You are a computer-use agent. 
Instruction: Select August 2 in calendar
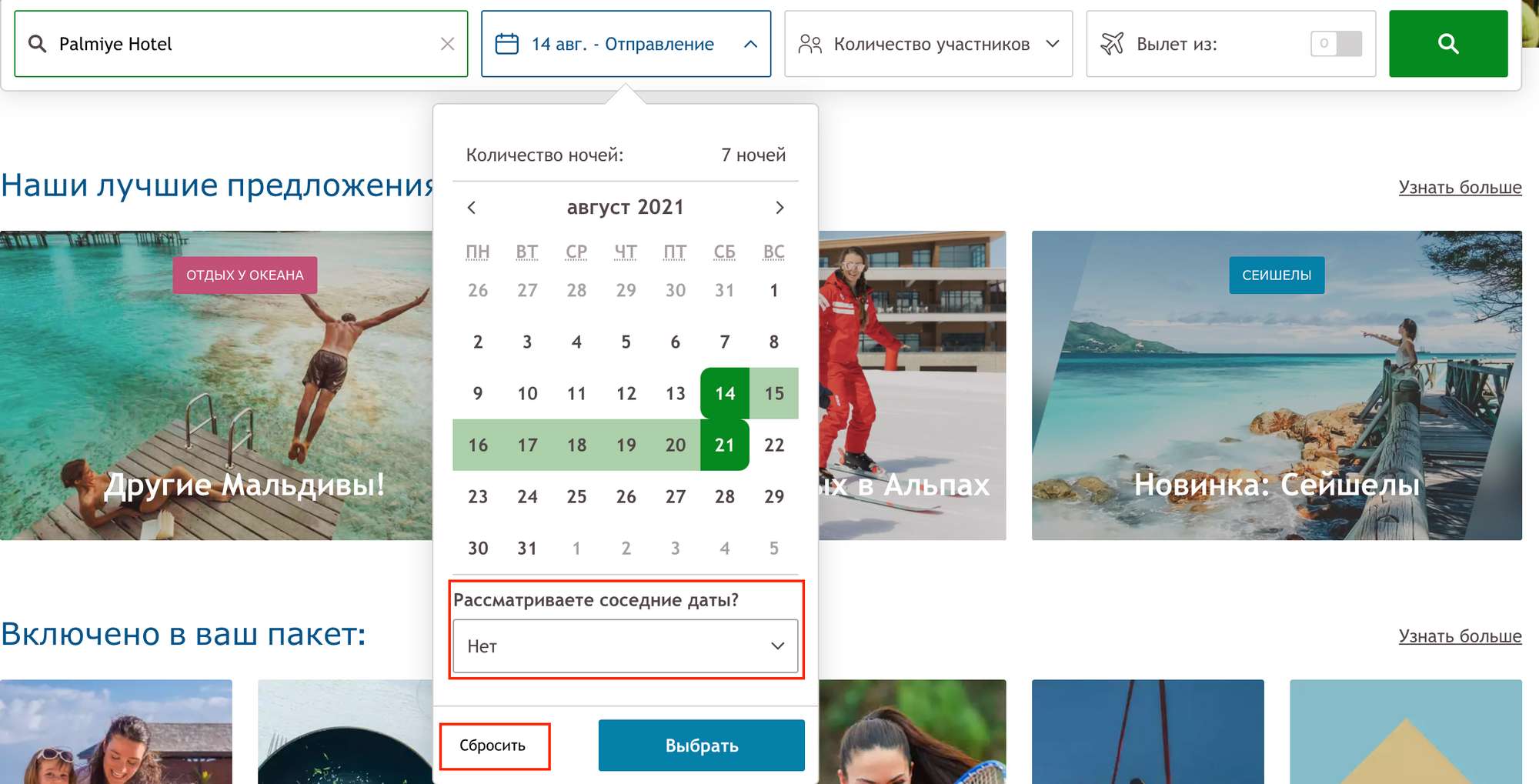478,342
